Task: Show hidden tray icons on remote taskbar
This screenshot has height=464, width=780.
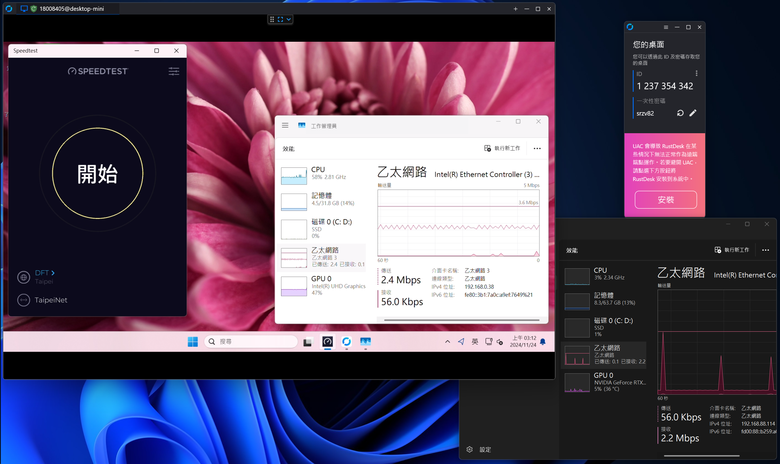Action: click(x=447, y=342)
